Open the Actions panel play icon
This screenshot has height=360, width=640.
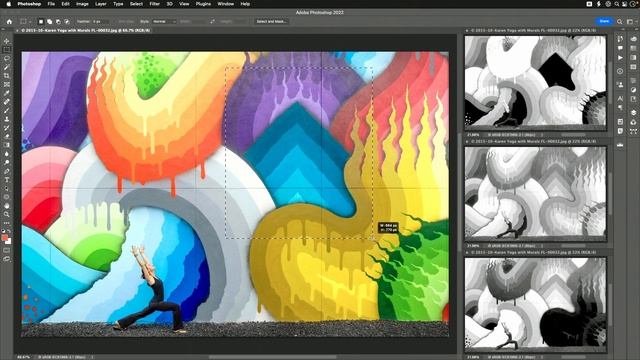[620, 58]
